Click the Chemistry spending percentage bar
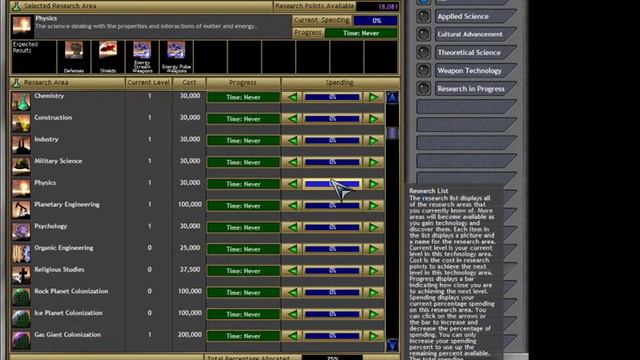640x360 pixels. click(332, 97)
